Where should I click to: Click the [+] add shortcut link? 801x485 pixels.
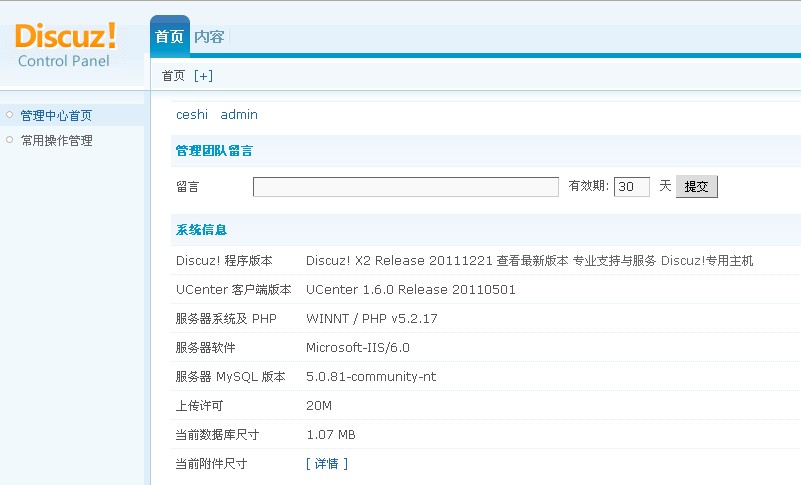[203, 76]
